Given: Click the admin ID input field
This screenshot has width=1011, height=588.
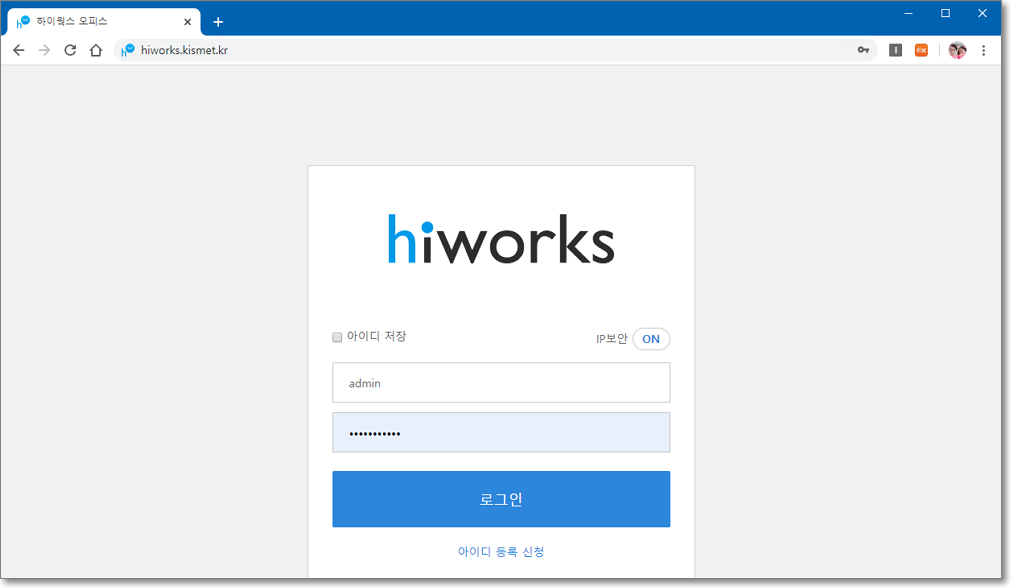Looking at the screenshot, I should (x=501, y=382).
